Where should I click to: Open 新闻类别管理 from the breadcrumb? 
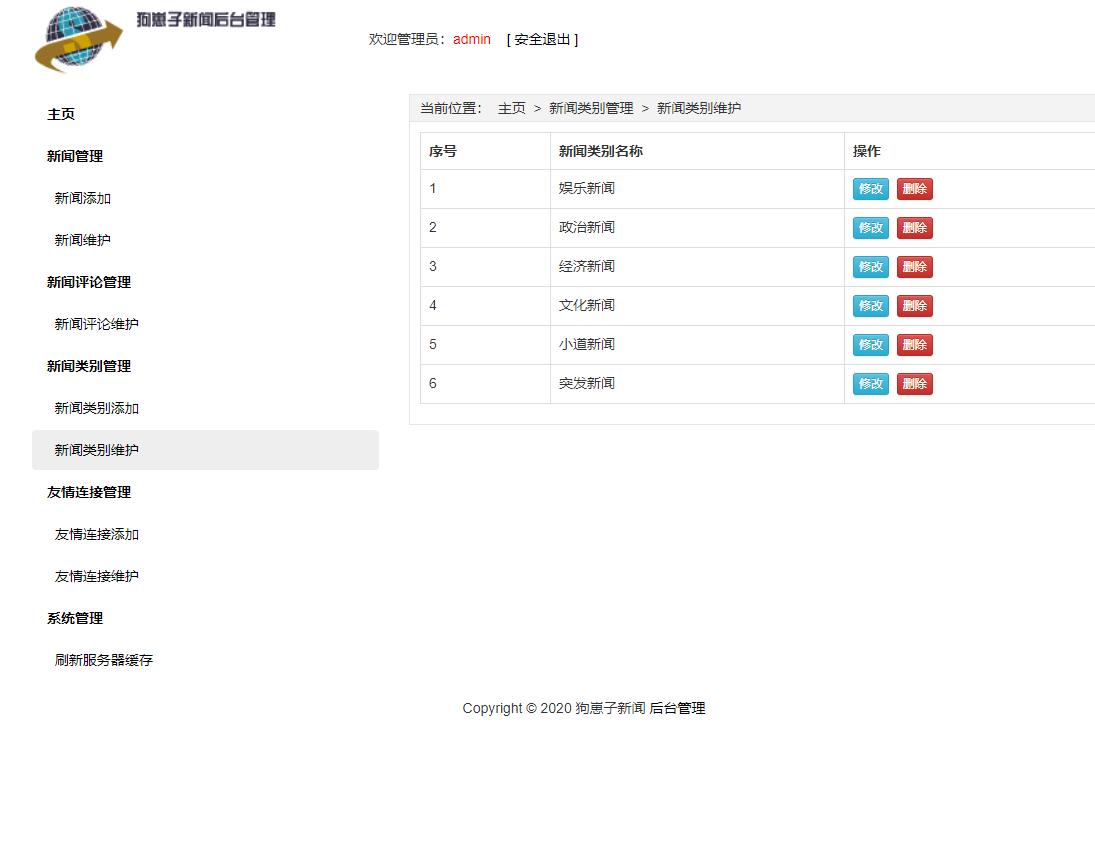click(590, 108)
